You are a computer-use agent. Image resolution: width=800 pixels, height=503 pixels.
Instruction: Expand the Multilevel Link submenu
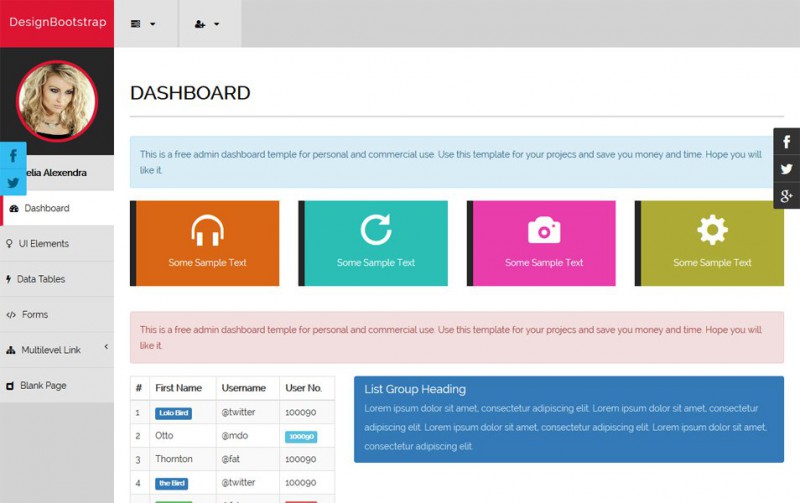pyautogui.click(x=57, y=350)
